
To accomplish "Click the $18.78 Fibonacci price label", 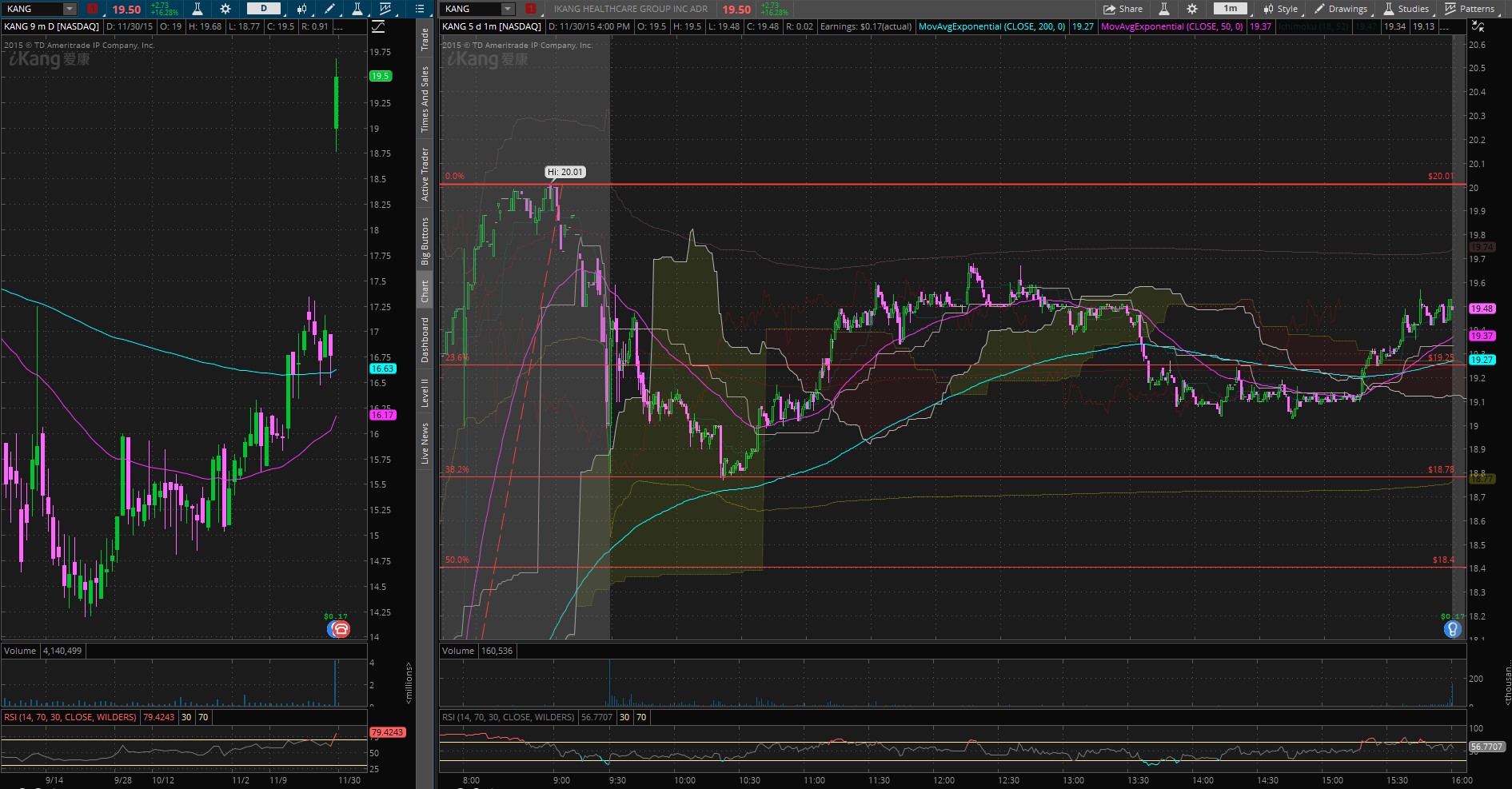I will tap(1441, 470).
